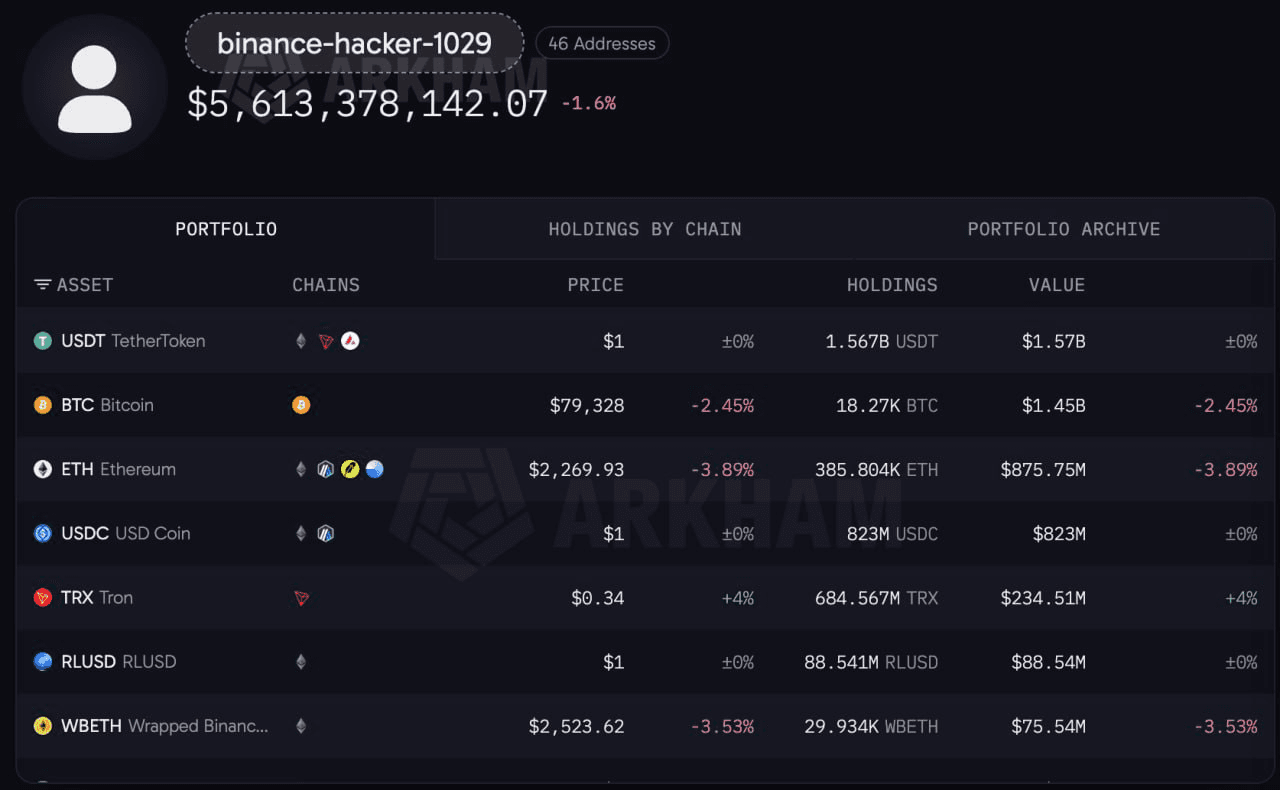Open the USDC USD Coin asset link
Screen dimensions: 1280x790
click(125, 533)
